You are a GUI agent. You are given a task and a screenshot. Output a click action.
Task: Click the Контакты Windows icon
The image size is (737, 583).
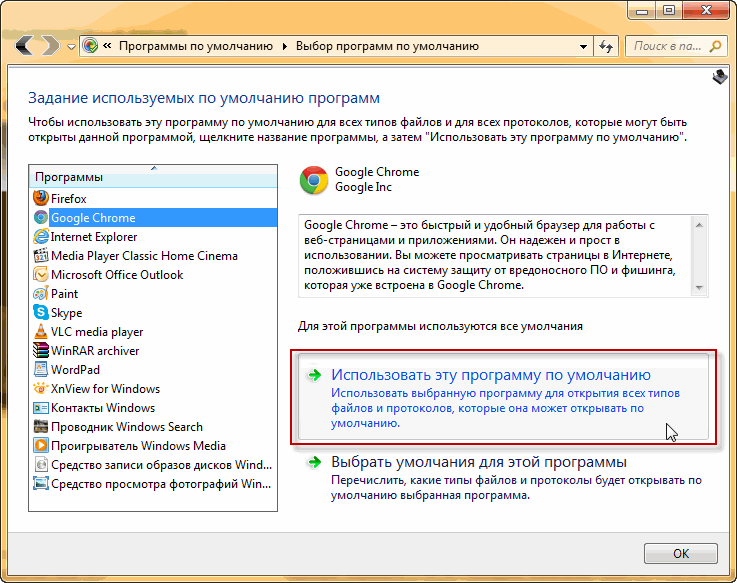41,408
